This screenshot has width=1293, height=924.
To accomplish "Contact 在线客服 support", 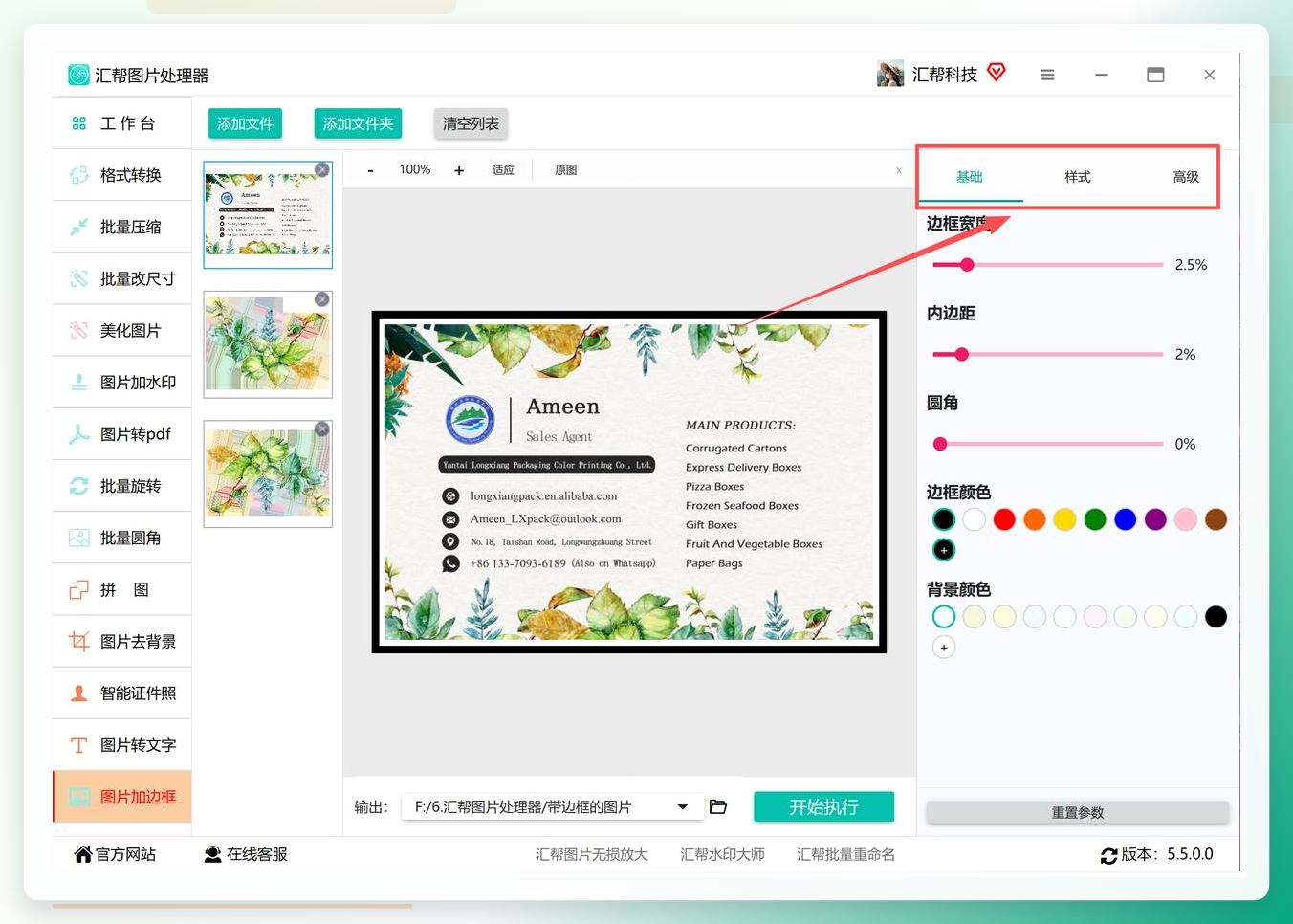I will tap(246, 854).
